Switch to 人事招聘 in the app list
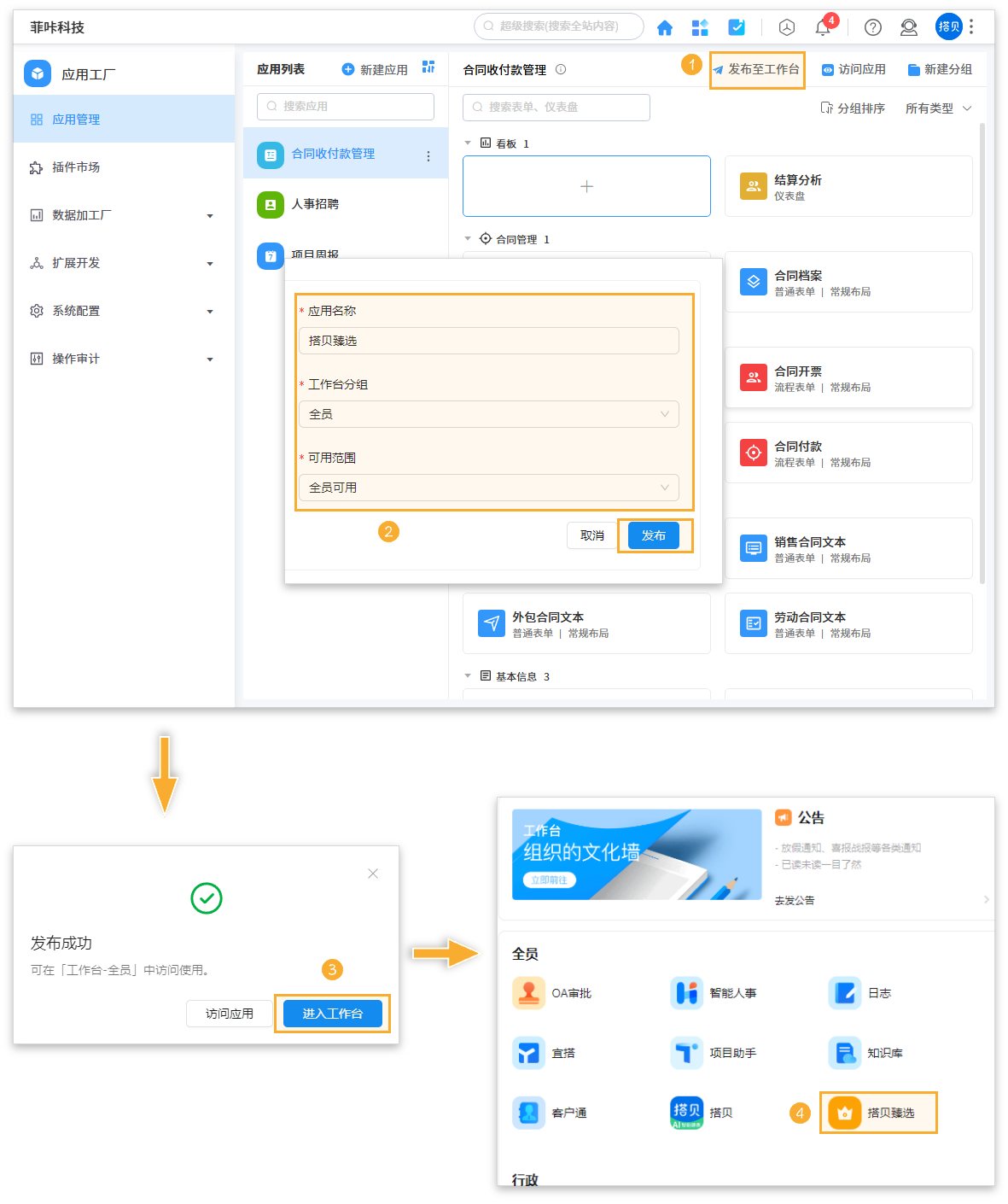Viewport: 1008px width, 1204px height. point(319,204)
